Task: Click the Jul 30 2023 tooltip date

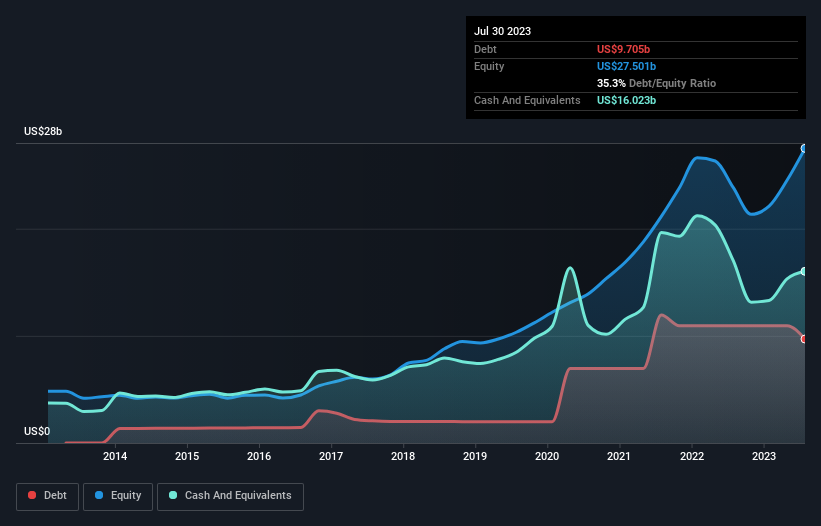Action: 503,31
